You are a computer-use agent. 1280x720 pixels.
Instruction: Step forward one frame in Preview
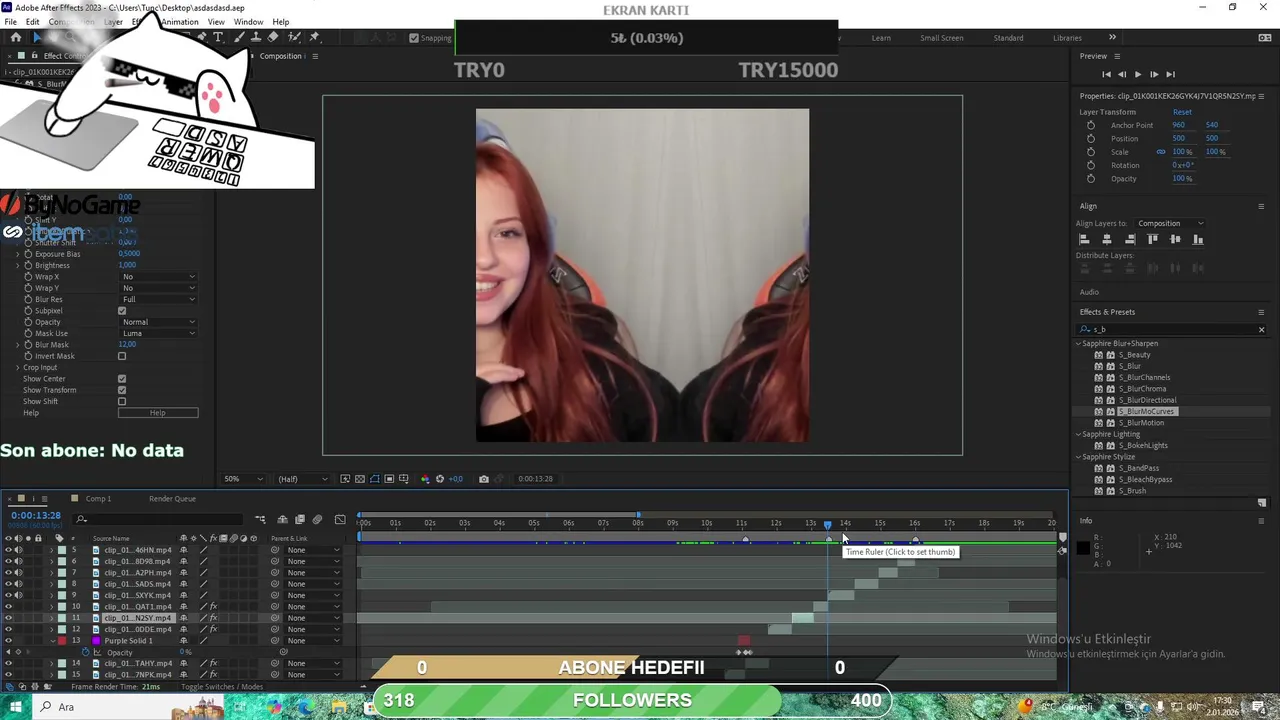1154,74
